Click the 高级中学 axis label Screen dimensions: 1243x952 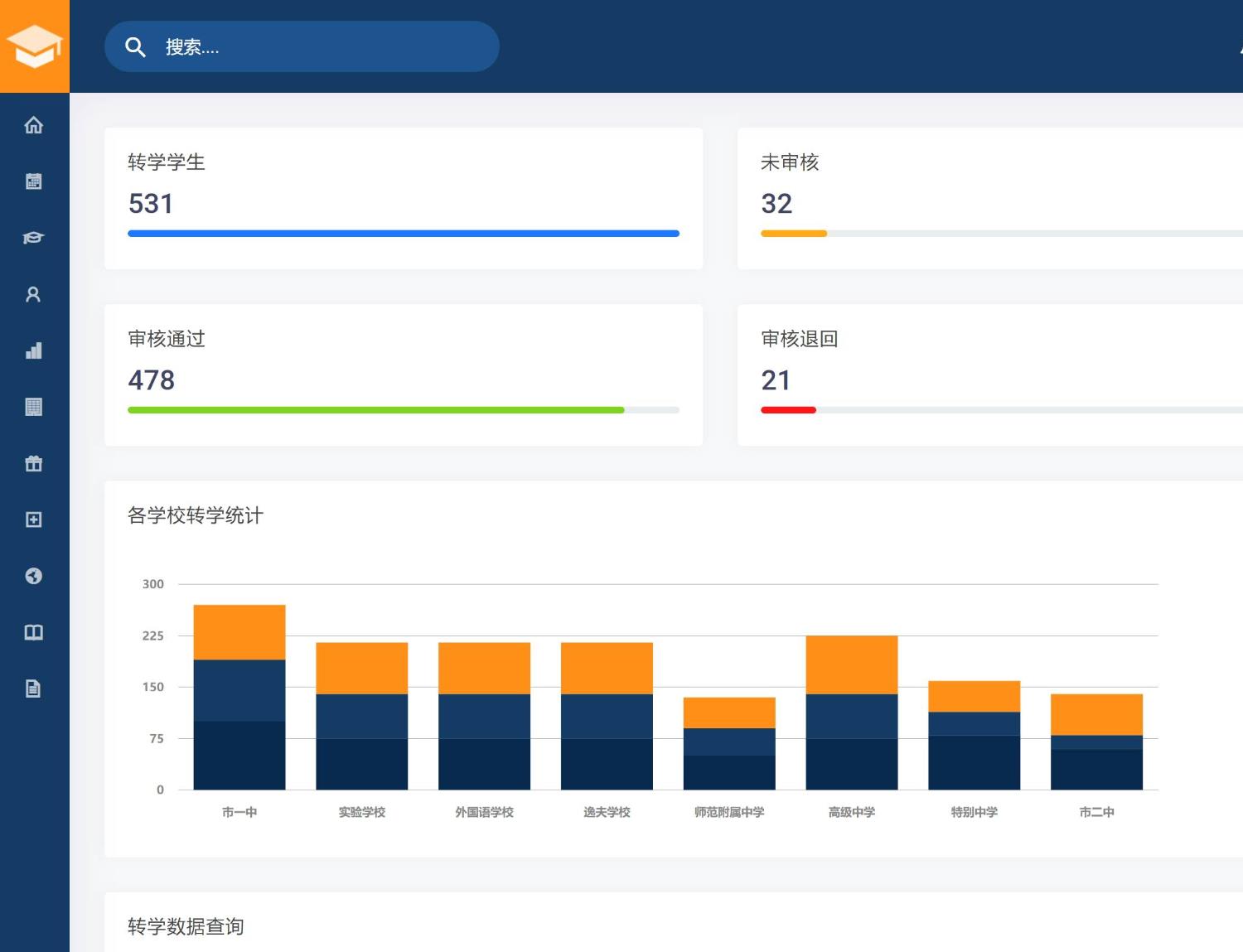pyautogui.click(x=852, y=812)
